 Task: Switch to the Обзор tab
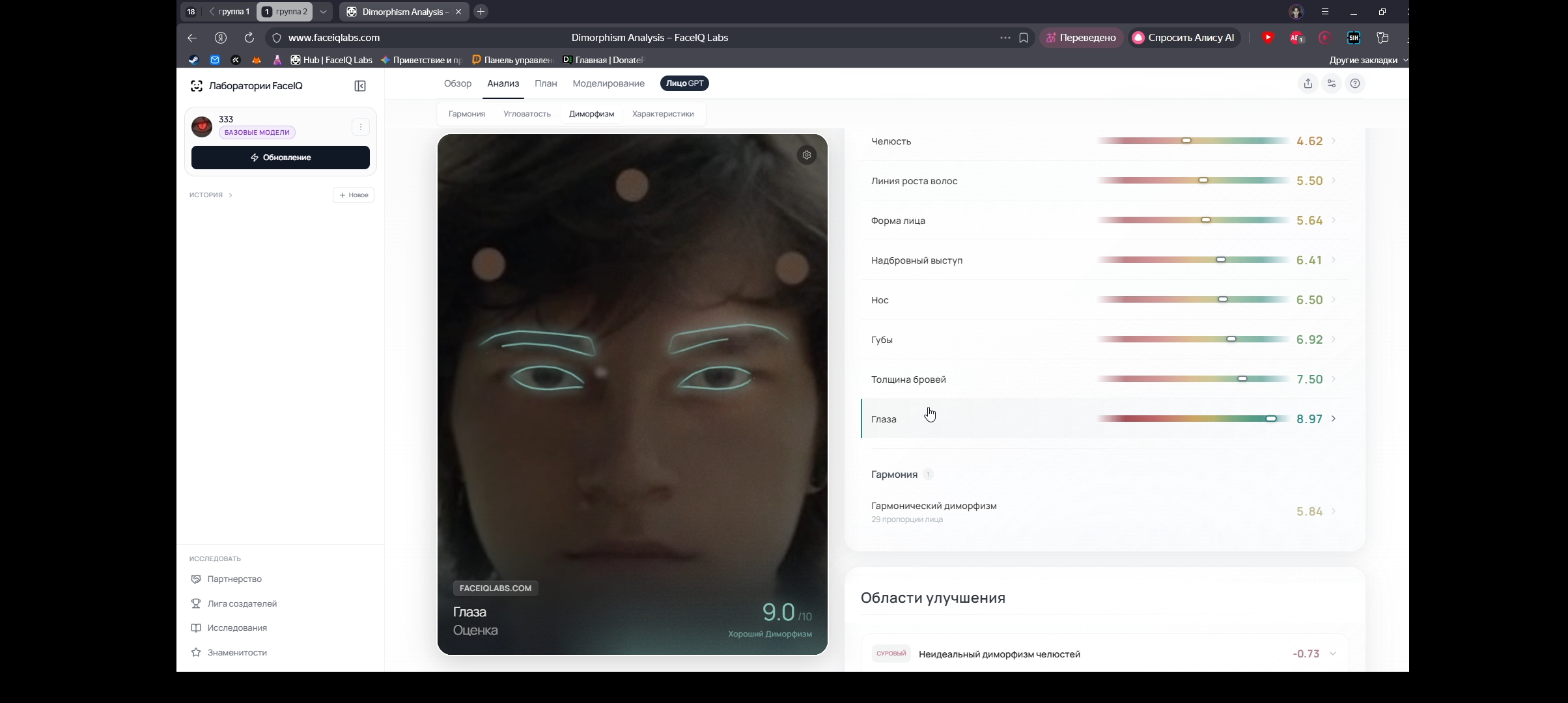click(458, 83)
